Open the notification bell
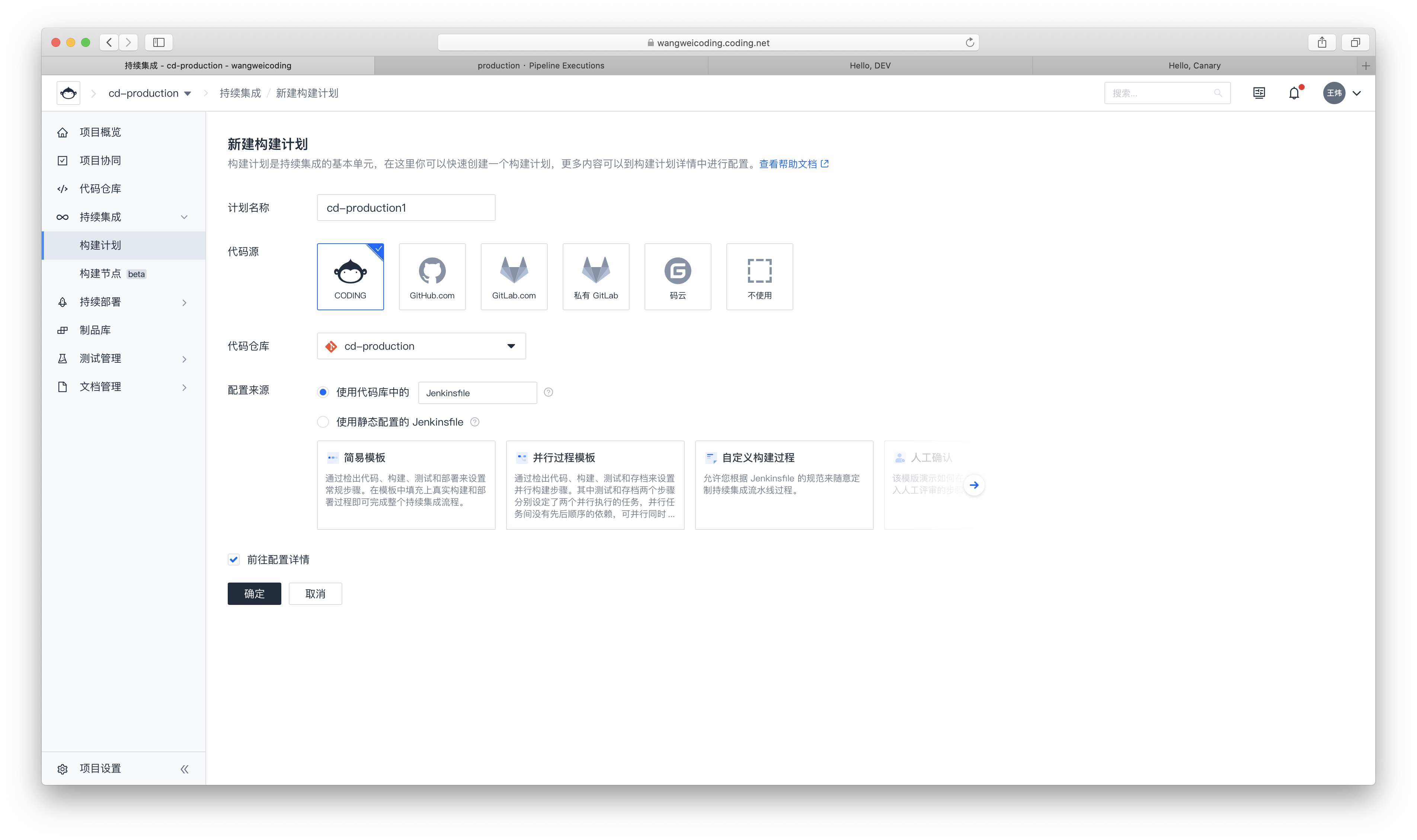This screenshot has width=1417, height=840. pyautogui.click(x=1294, y=93)
